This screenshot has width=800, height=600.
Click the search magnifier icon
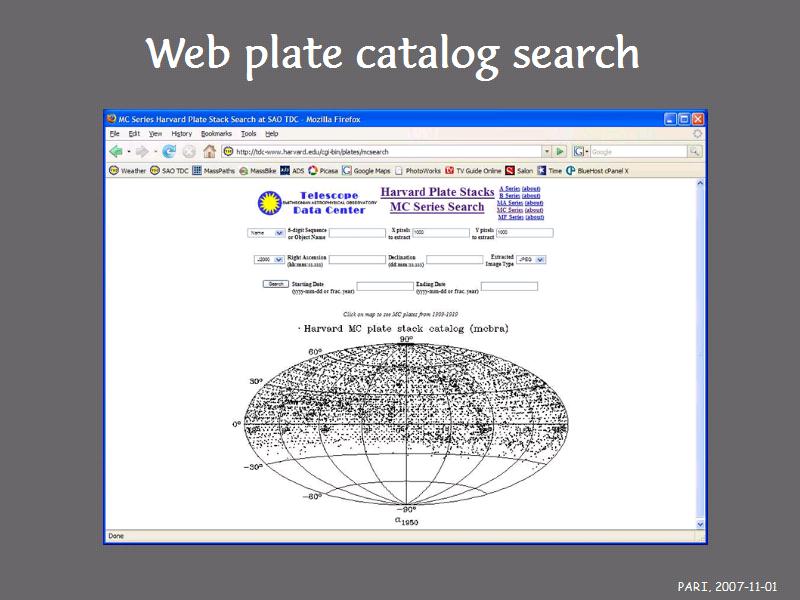[694, 152]
